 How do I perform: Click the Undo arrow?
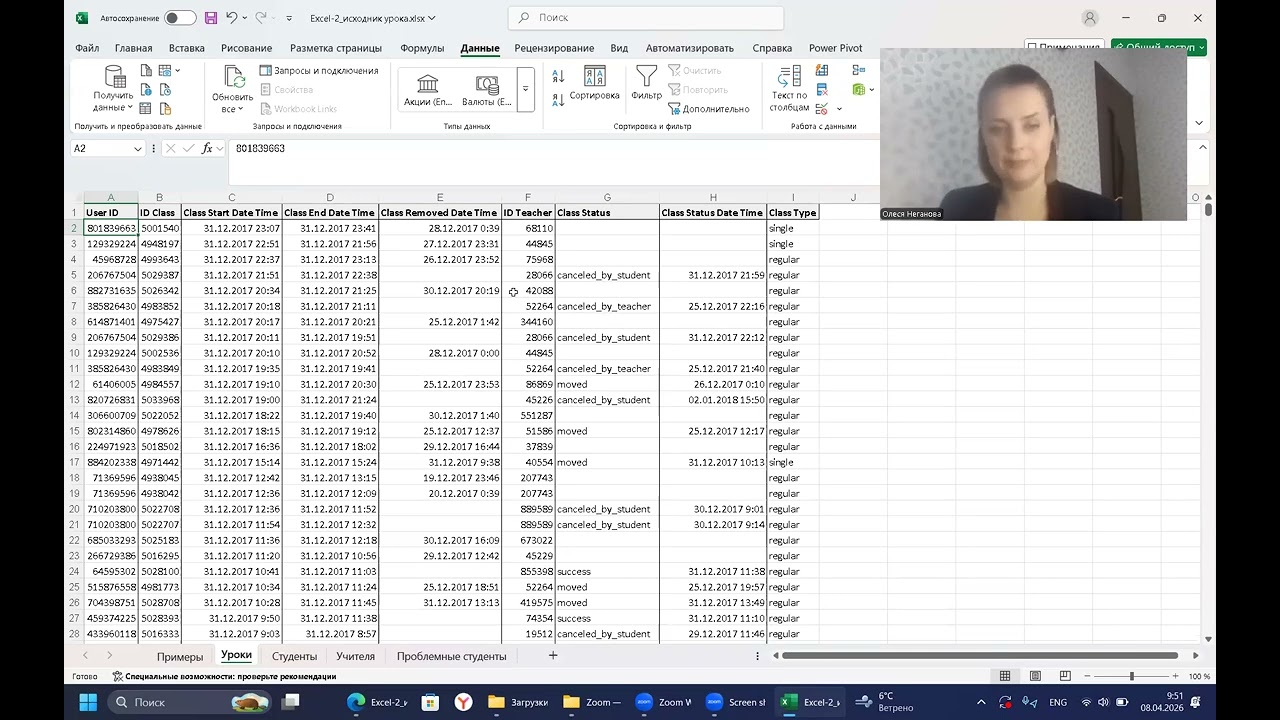pyautogui.click(x=232, y=18)
